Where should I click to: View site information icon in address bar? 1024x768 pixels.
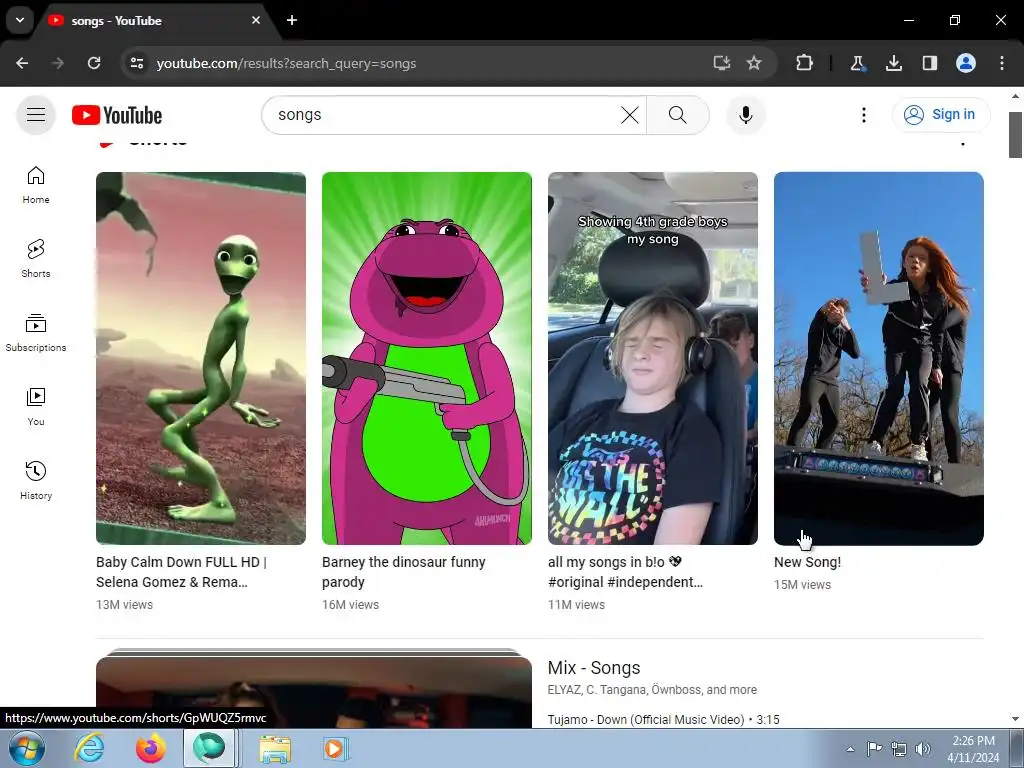[x=137, y=63]
